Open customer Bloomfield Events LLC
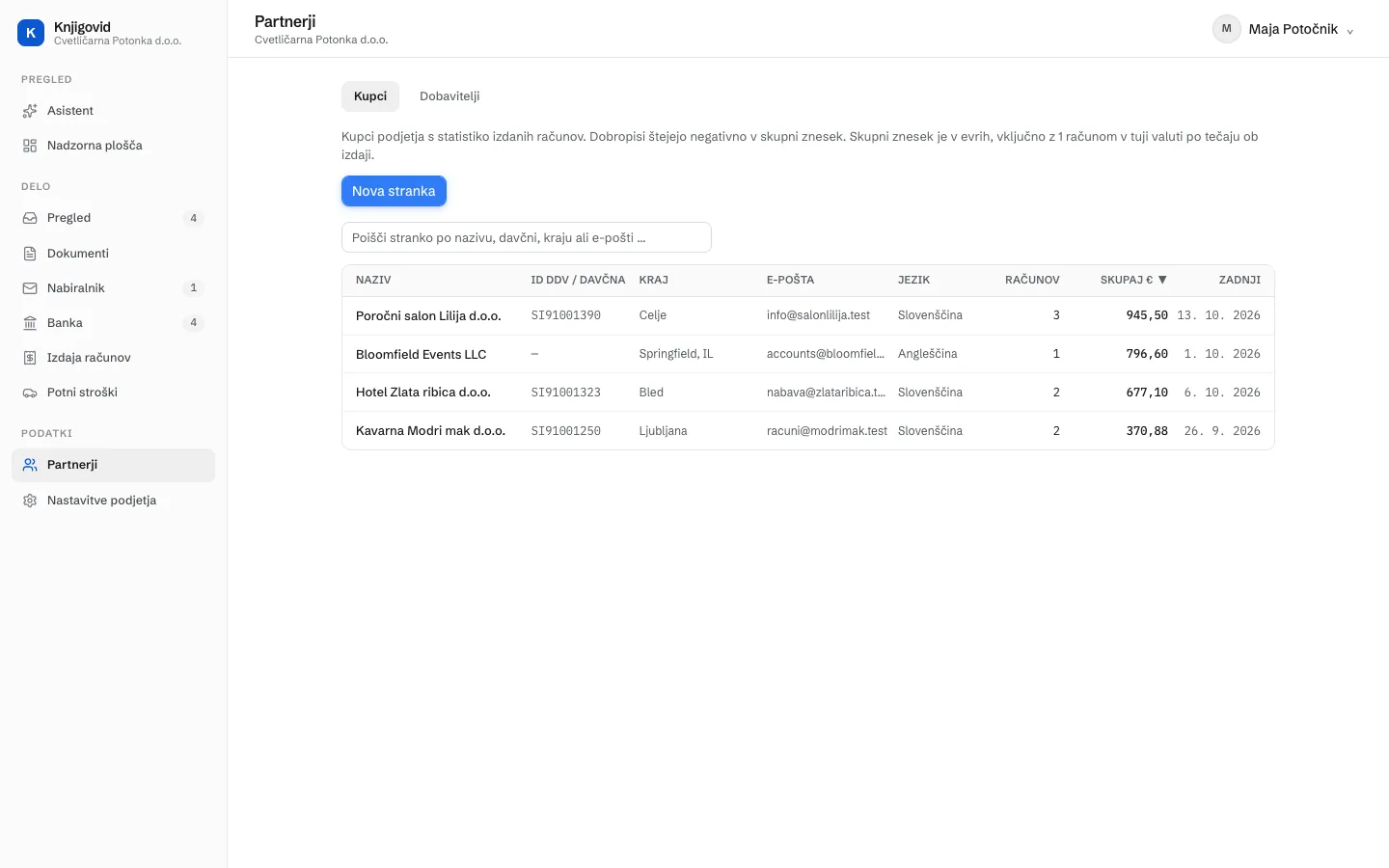Image resolution: width=1389 pixels, height=868 pixels. 422,354
